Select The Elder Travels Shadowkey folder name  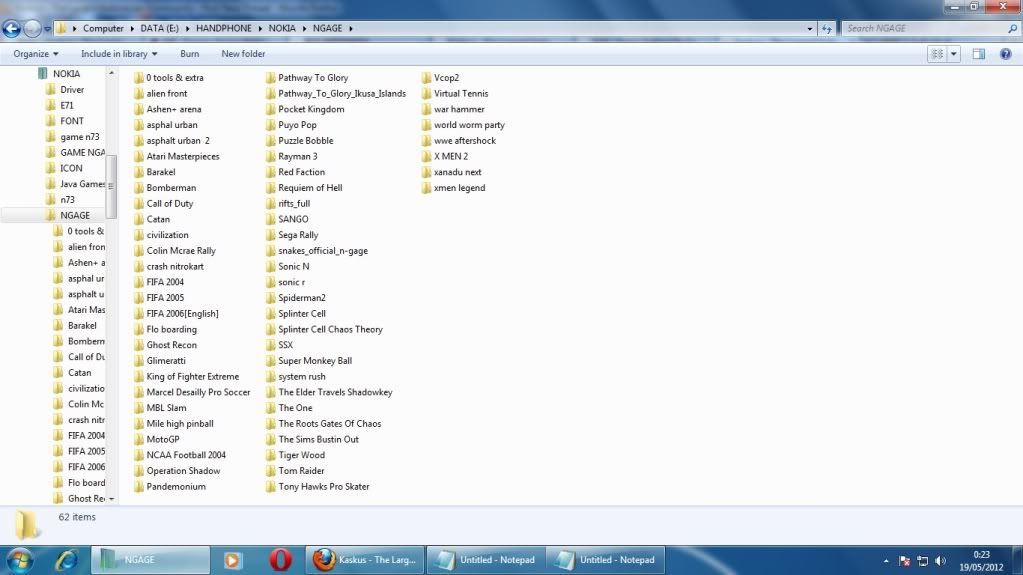click(x=335, y=392)
